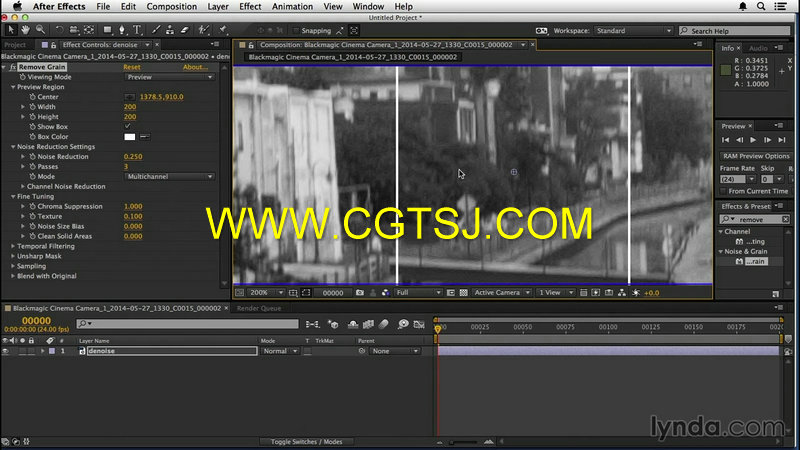Collapse the Fine Tuning group

[x=13, y=196]
